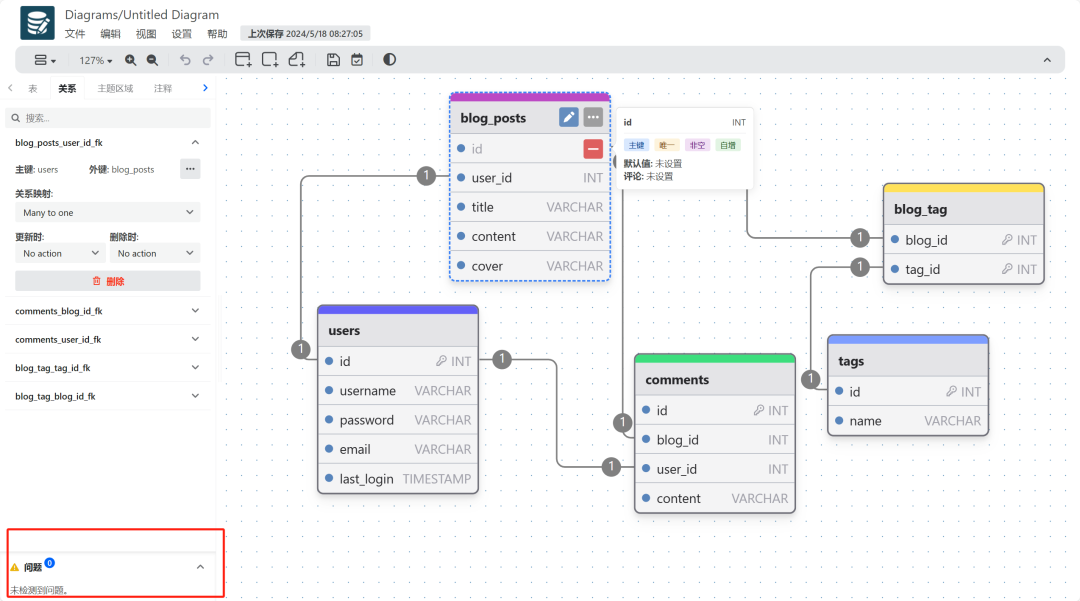Open the 更新时 No action dropdown

click(60, 254)
